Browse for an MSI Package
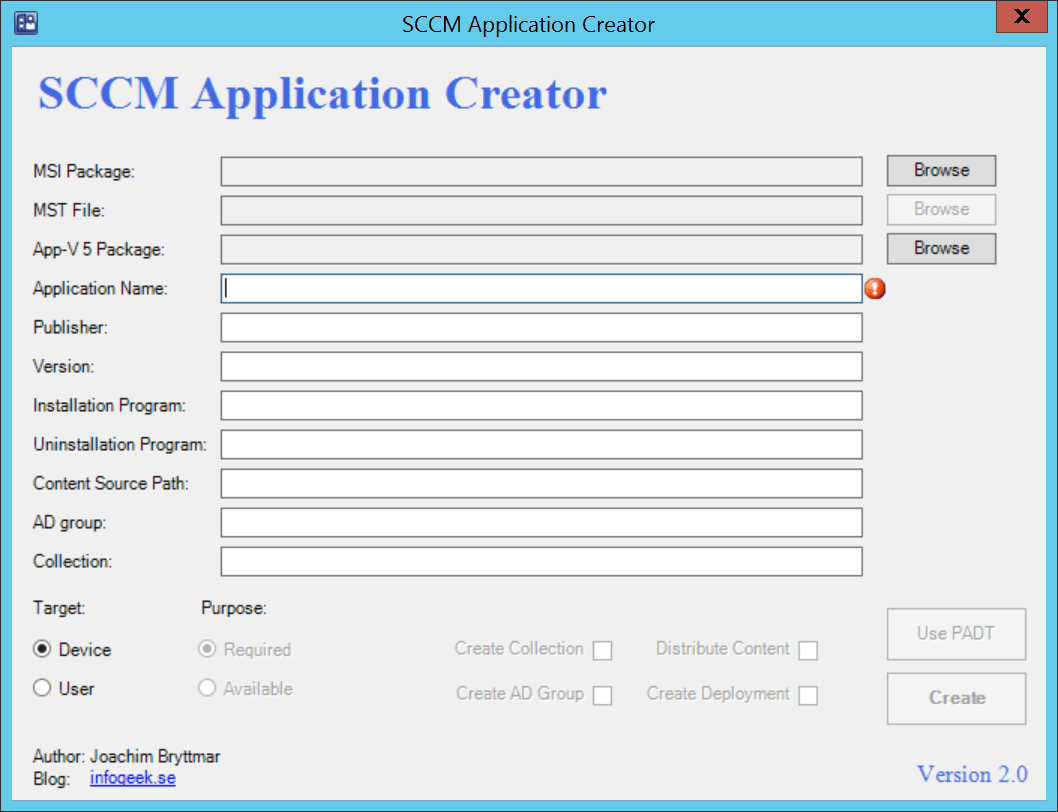Viewport: 1058px width, 812px height. click(x=940, y=170)
